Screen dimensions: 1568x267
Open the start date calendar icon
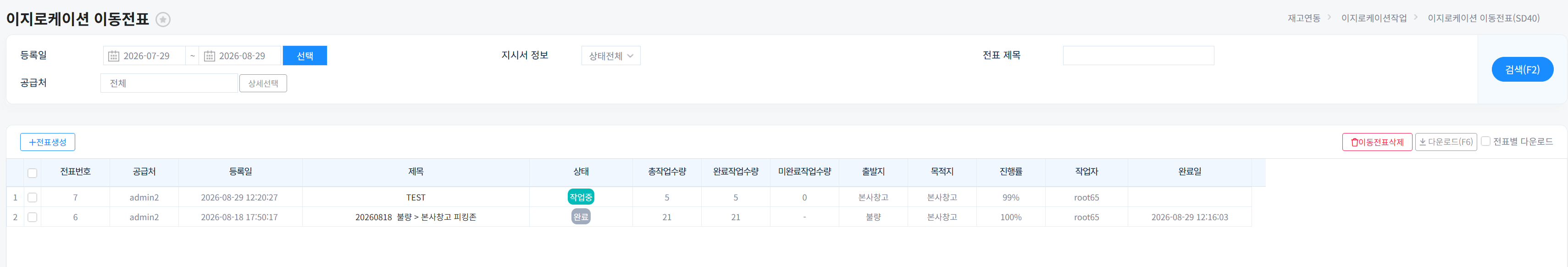113,56
